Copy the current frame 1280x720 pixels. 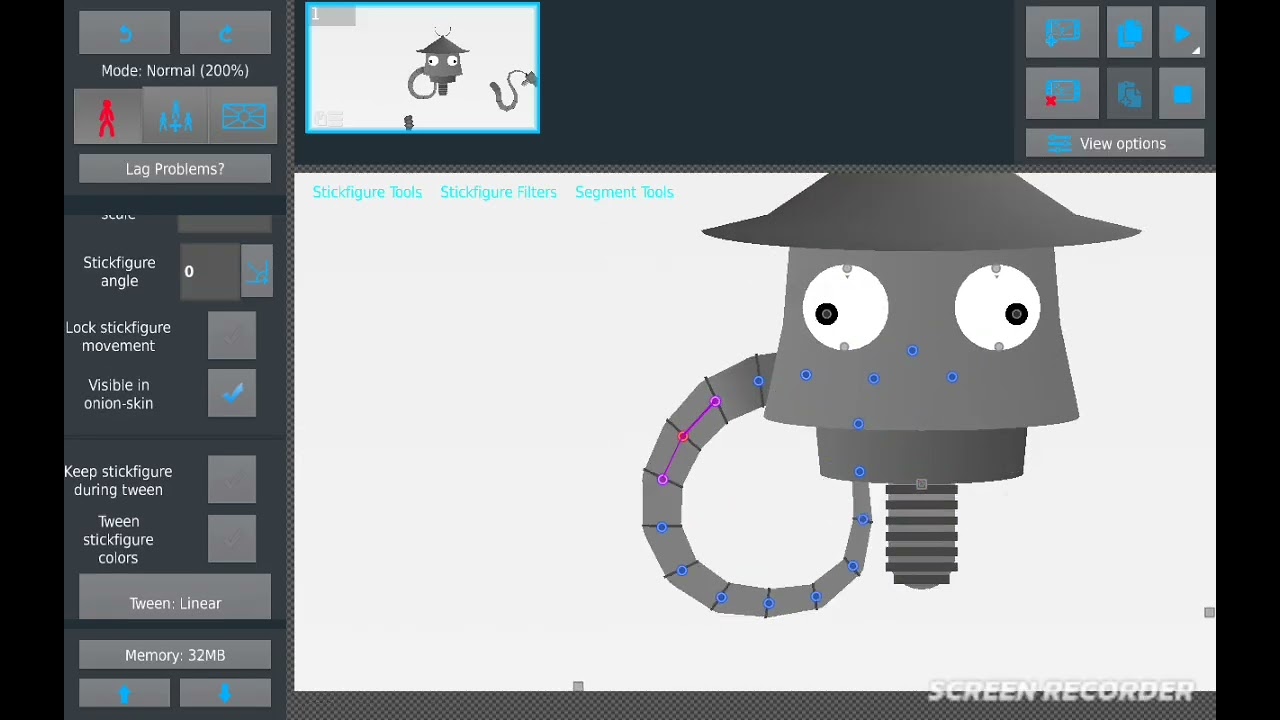pos(1130,33)
